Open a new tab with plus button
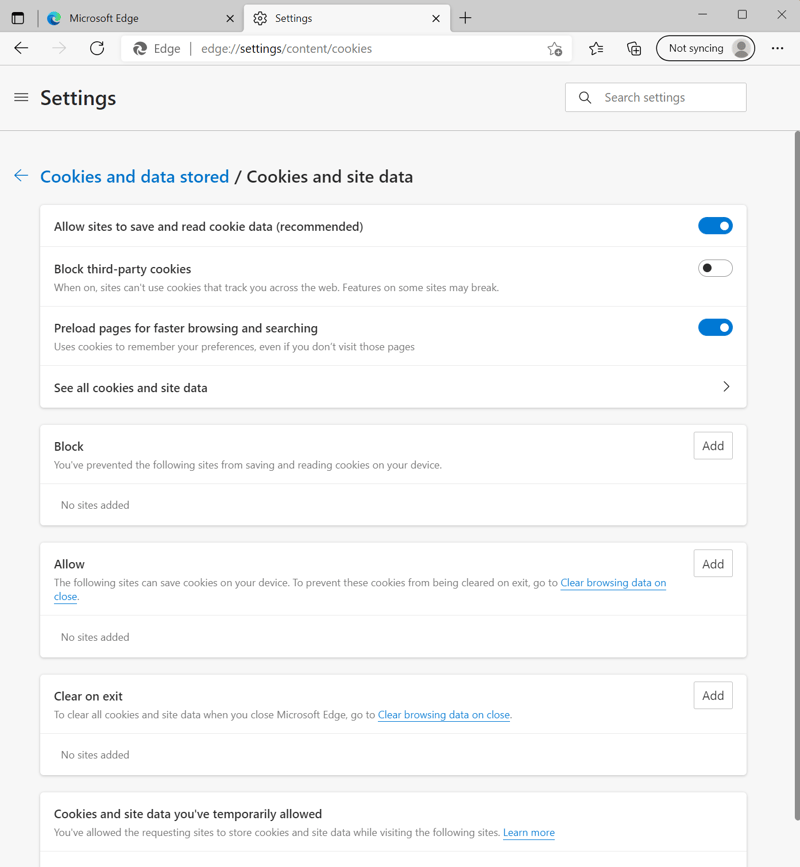This screenshot has height=867, width=800. tap(465, 18)
